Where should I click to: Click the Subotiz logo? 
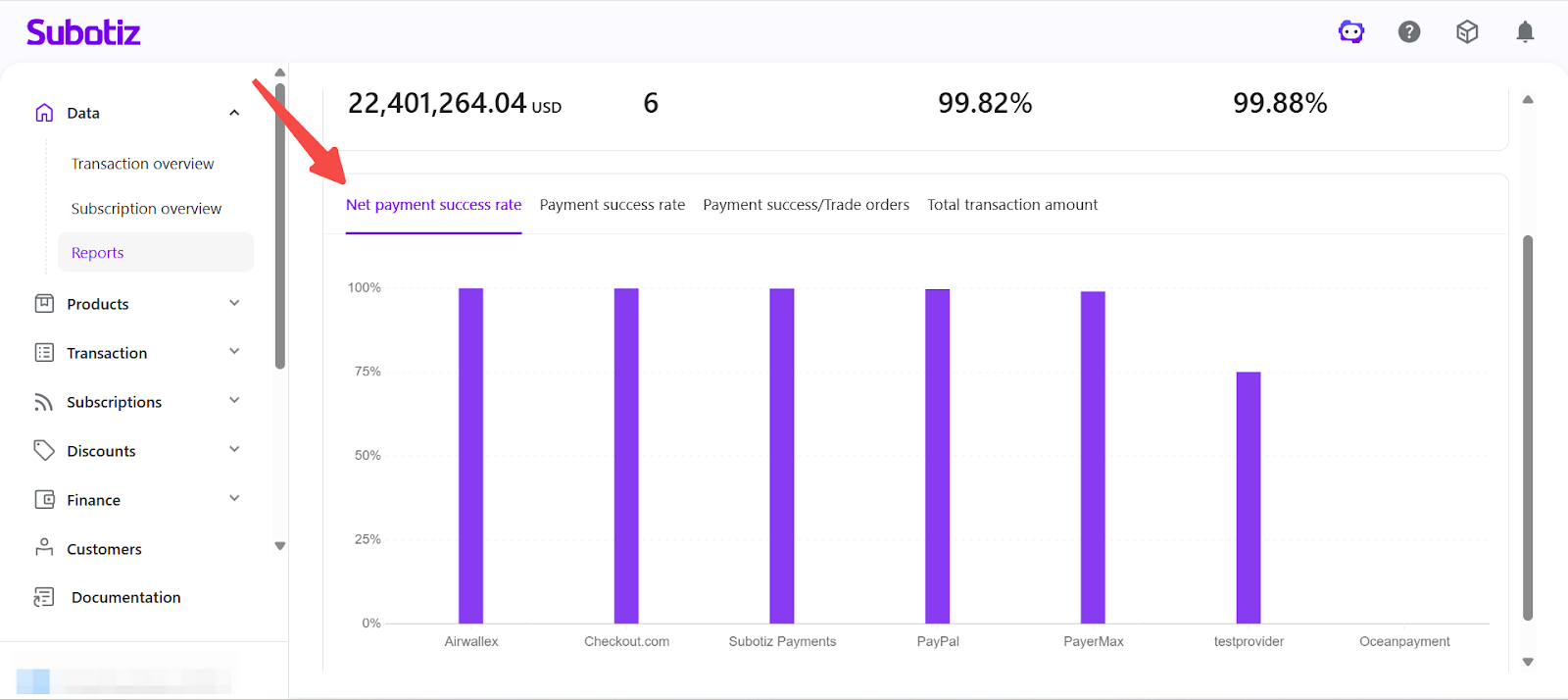[x=83, y=32]
